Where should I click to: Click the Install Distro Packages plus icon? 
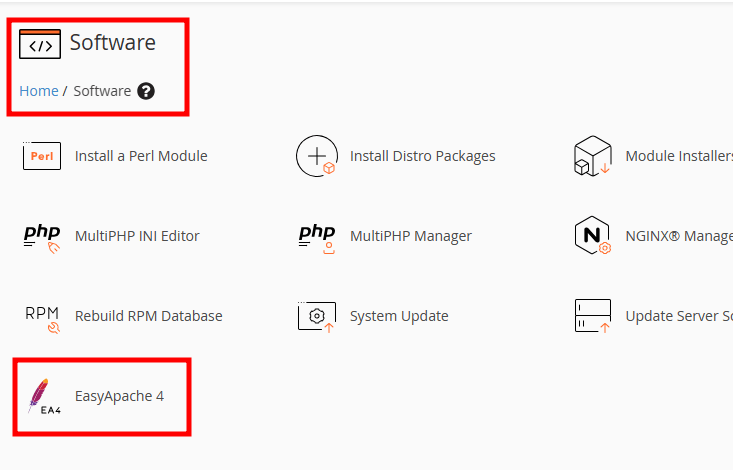click(x=316, y=156)
